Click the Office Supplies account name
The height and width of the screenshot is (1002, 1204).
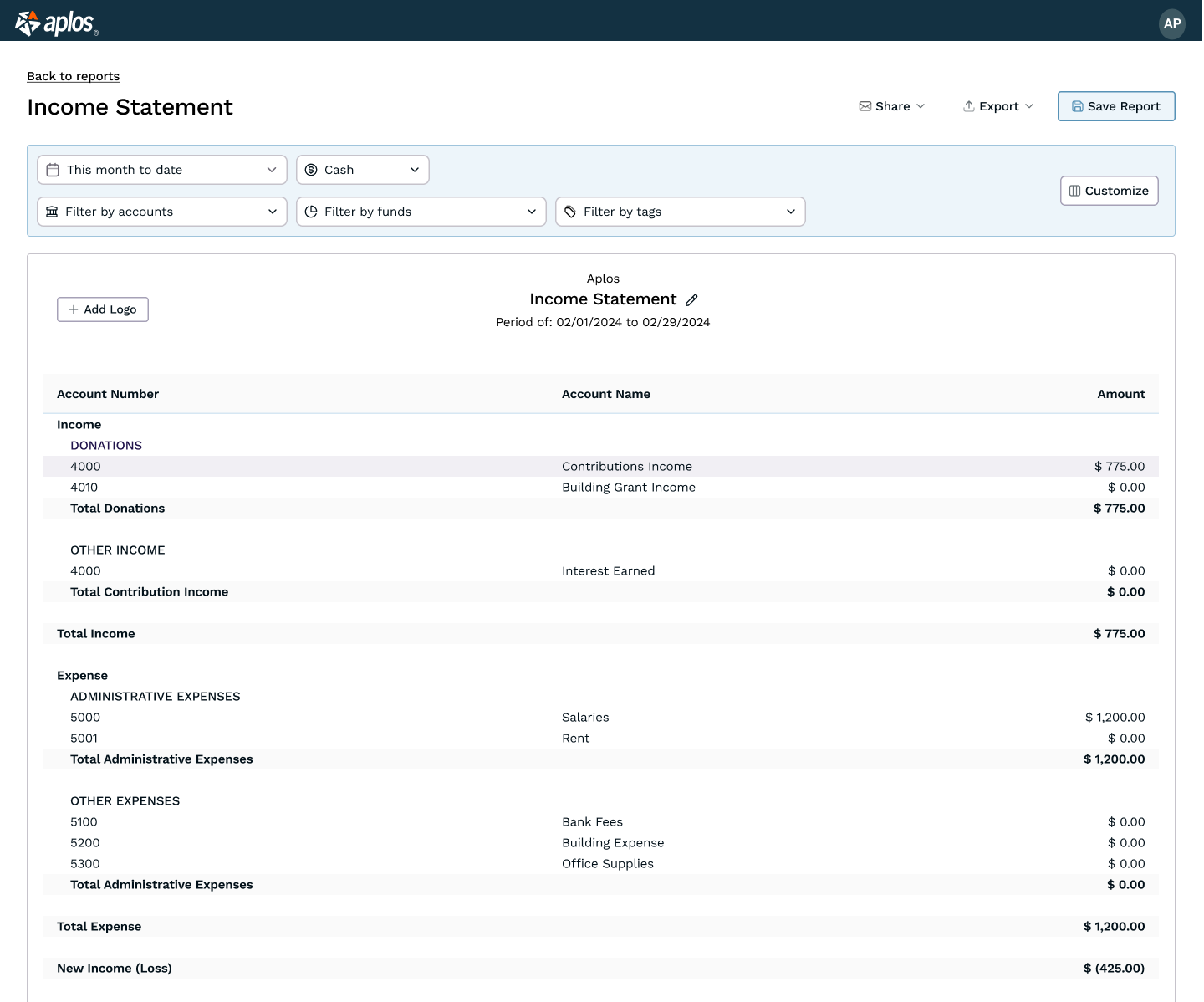click(x=608, y=864)
